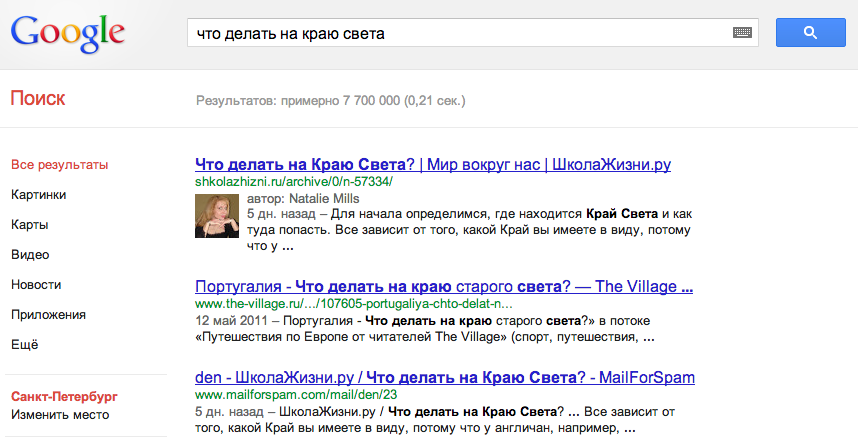Click the автор: Natalie Mills byline
This screenshot has height=444, width=858.
(x=303, y=198)
